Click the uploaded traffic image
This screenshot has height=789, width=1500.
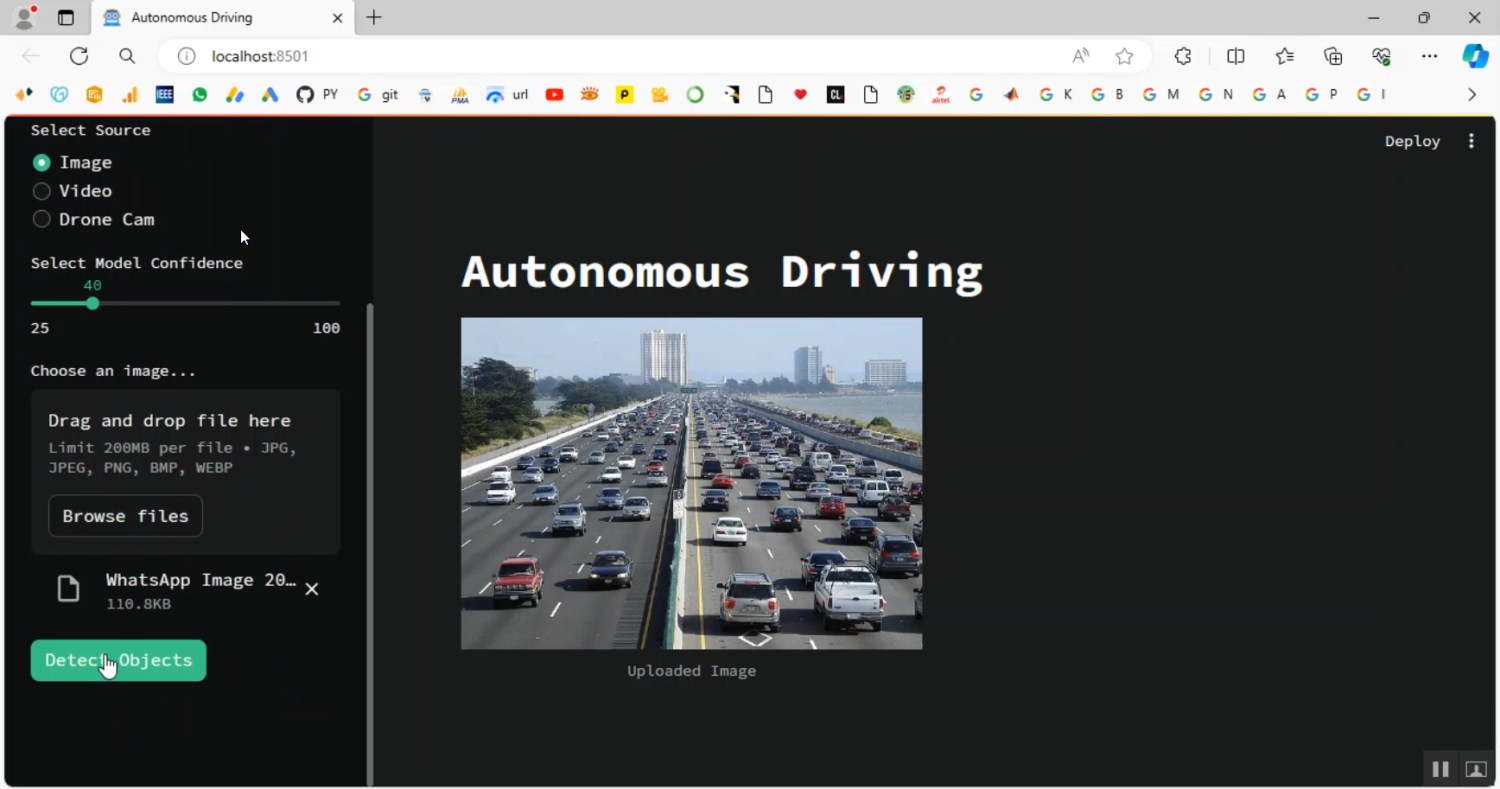tap(691, 483)
